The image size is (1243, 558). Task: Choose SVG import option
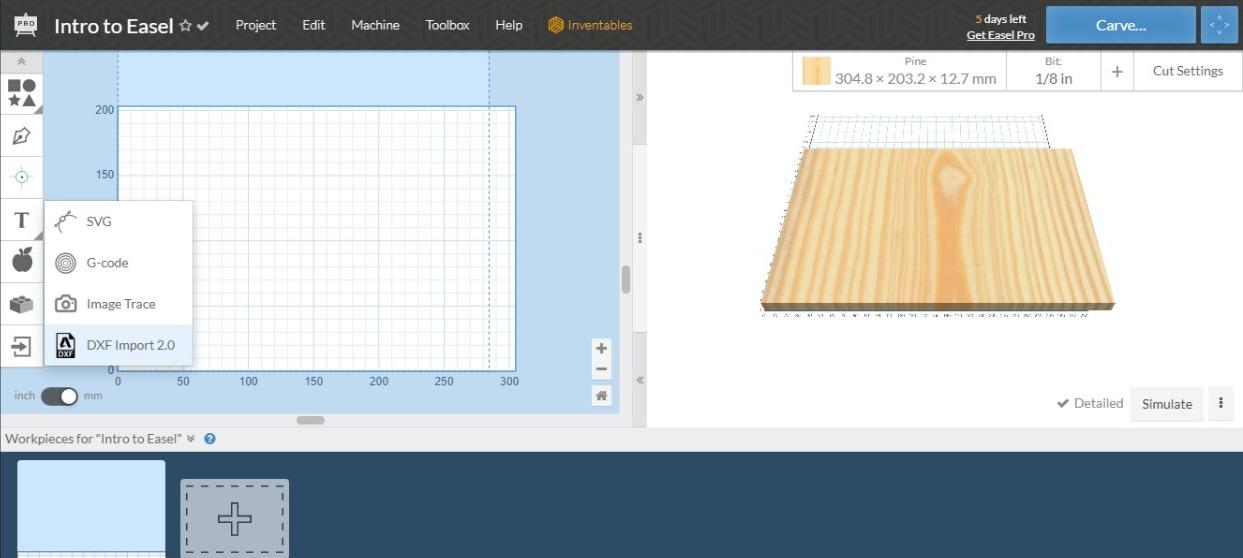pyautogui.click(x=118, y=221)
